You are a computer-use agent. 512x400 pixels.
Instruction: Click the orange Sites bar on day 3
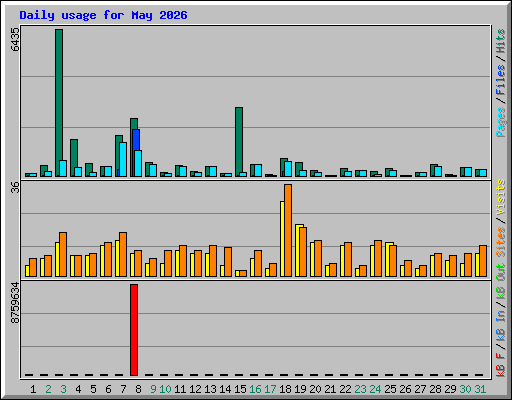tap(63, 254)
